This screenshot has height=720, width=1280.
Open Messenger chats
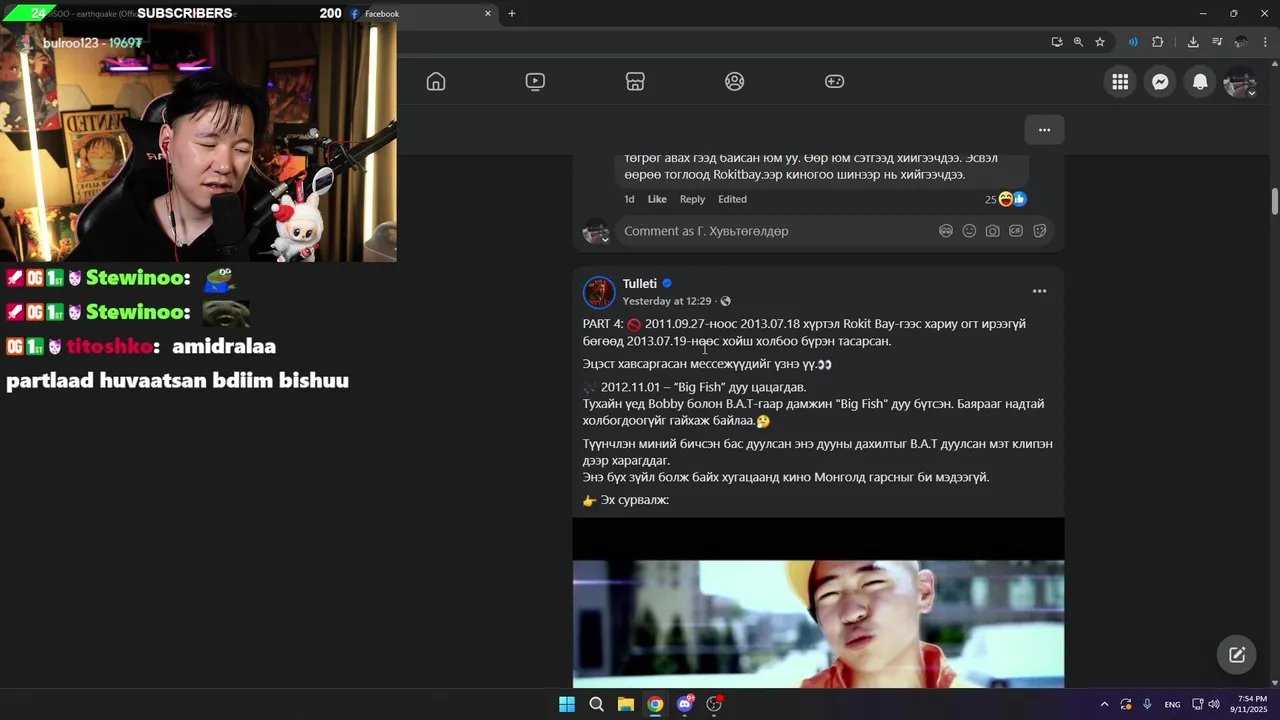coord(1160,82)
